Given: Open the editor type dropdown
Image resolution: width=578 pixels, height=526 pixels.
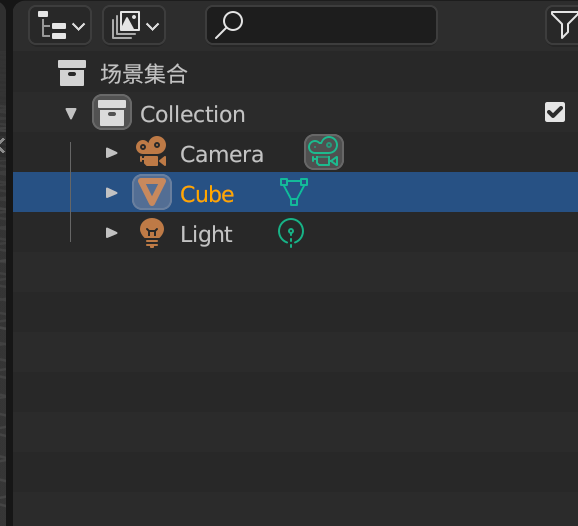Looking at the screenshot, I should tap(60, 25).
